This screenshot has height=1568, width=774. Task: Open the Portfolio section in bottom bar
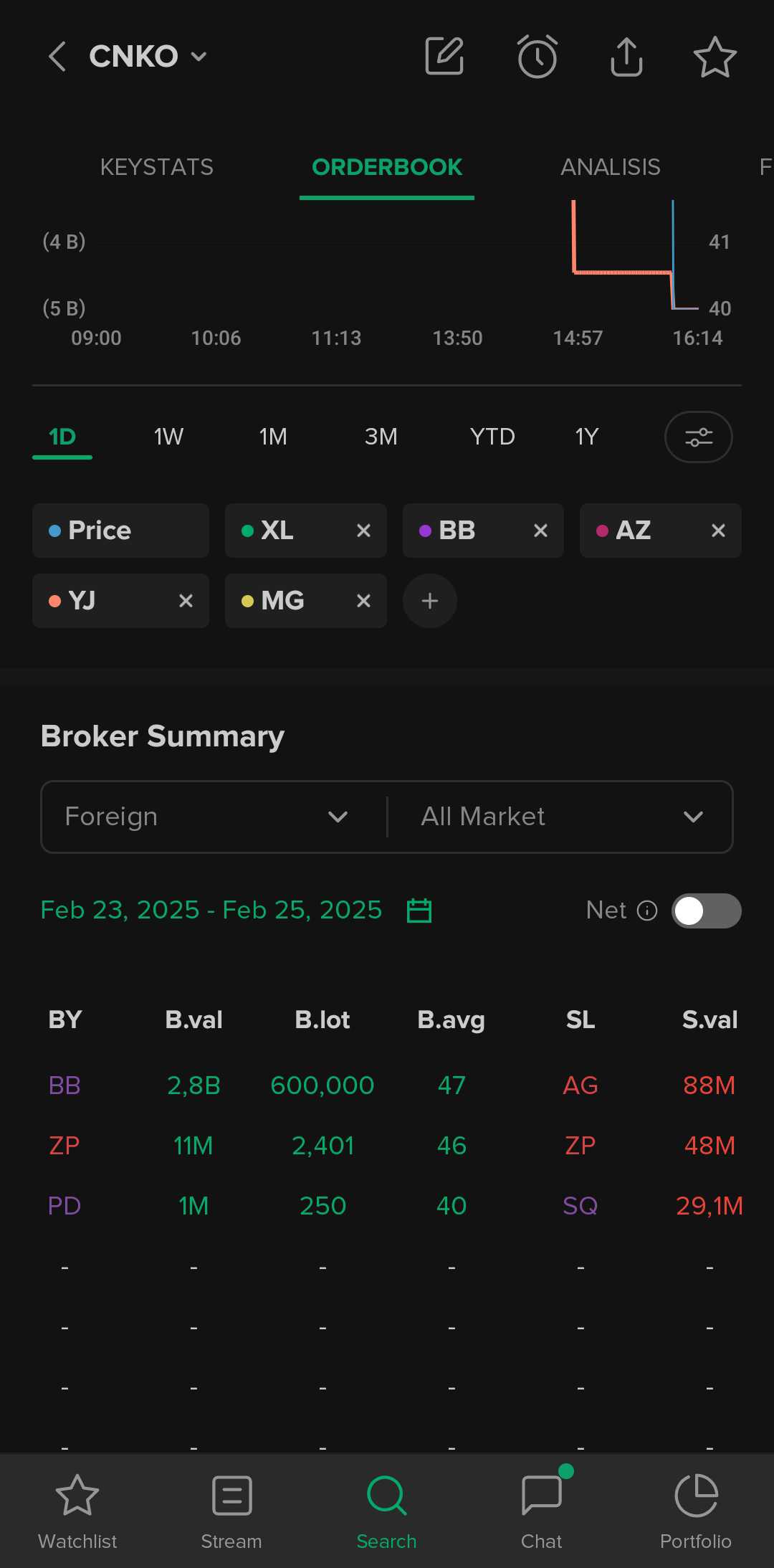coord(695,1509)
